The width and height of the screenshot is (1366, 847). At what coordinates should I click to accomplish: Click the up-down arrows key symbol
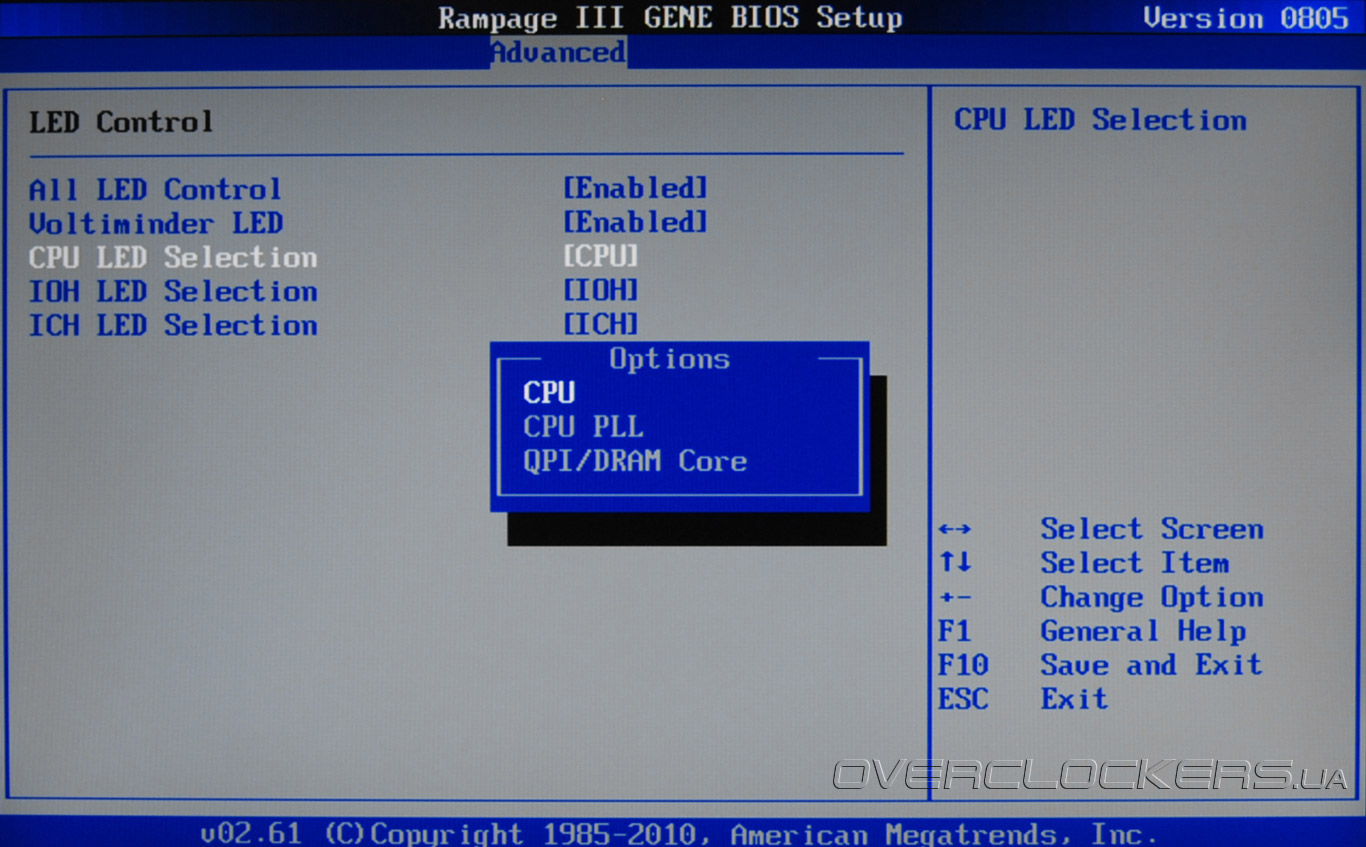click(955, 563)
